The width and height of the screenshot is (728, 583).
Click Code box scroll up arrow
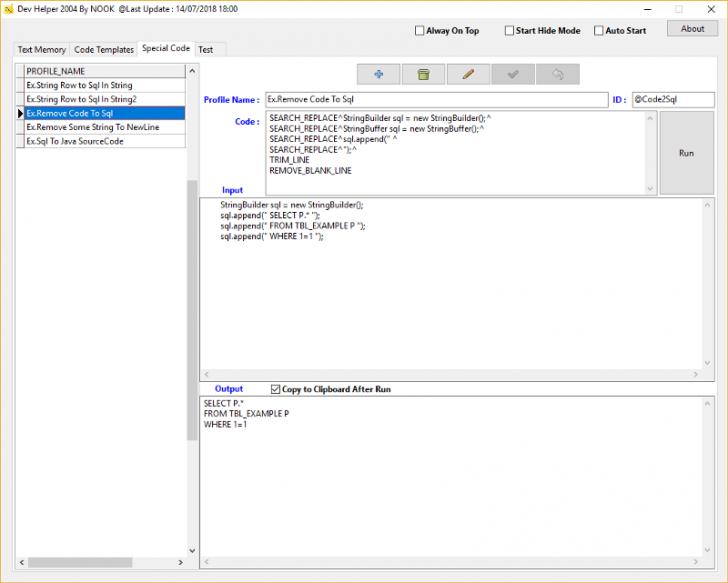pyautogui.click(x=650, y=118)
